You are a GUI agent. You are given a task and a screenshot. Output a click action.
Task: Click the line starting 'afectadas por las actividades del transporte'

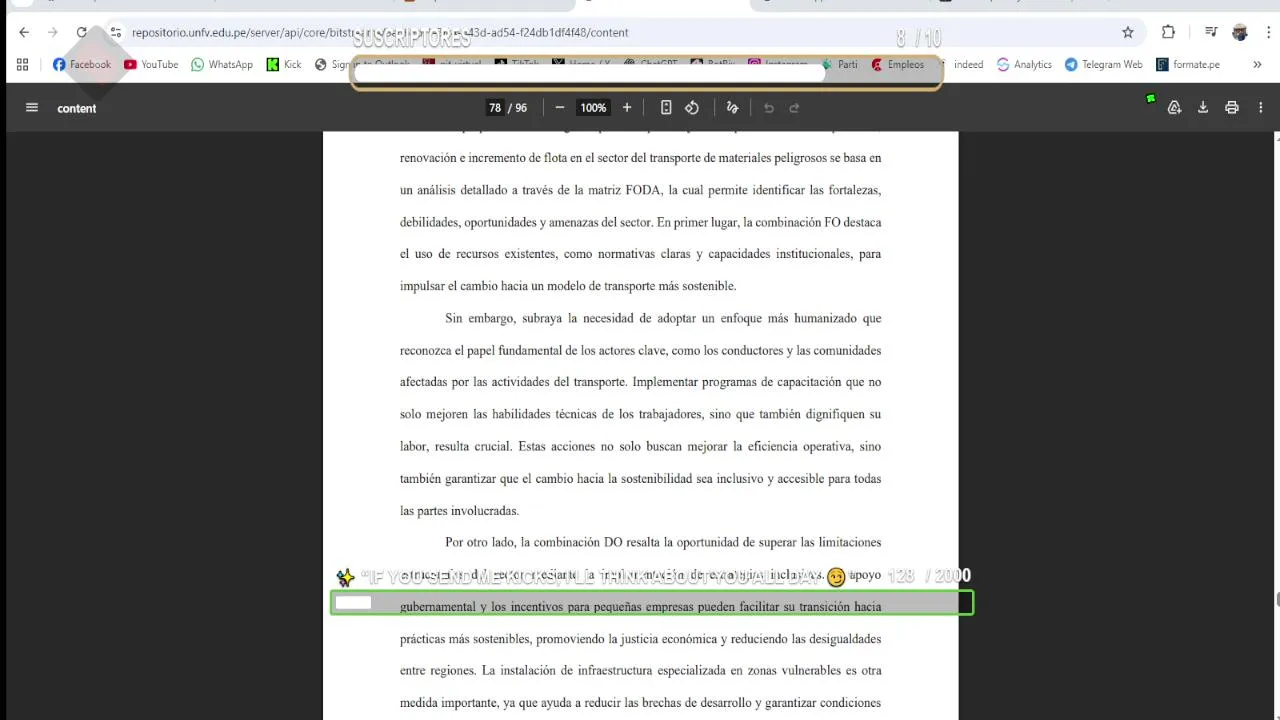(640, 382)
